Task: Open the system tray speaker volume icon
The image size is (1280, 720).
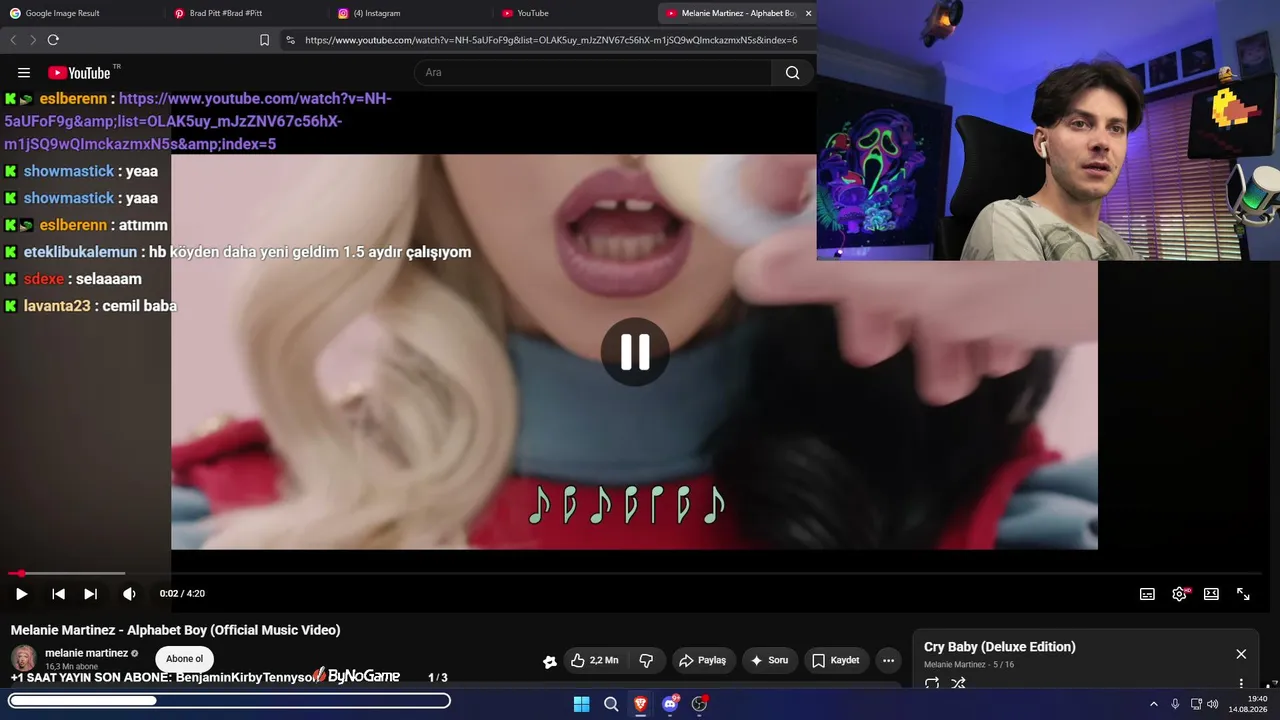Action: (x=1213, y=704)
